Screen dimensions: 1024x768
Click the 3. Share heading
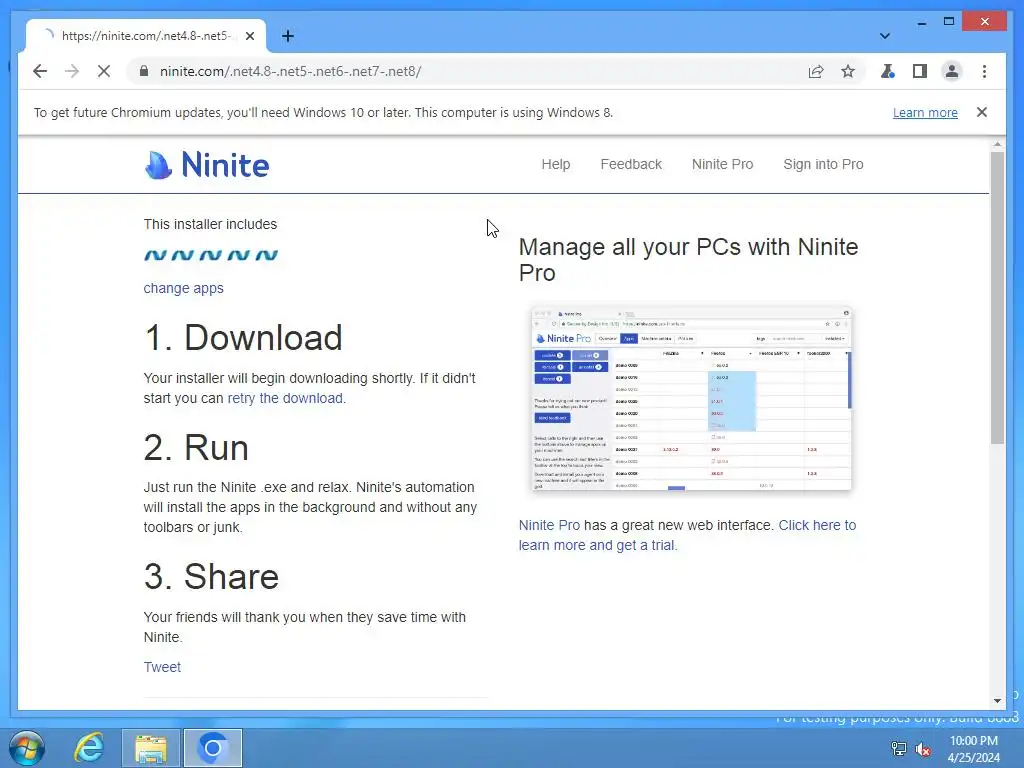(211, 577)
